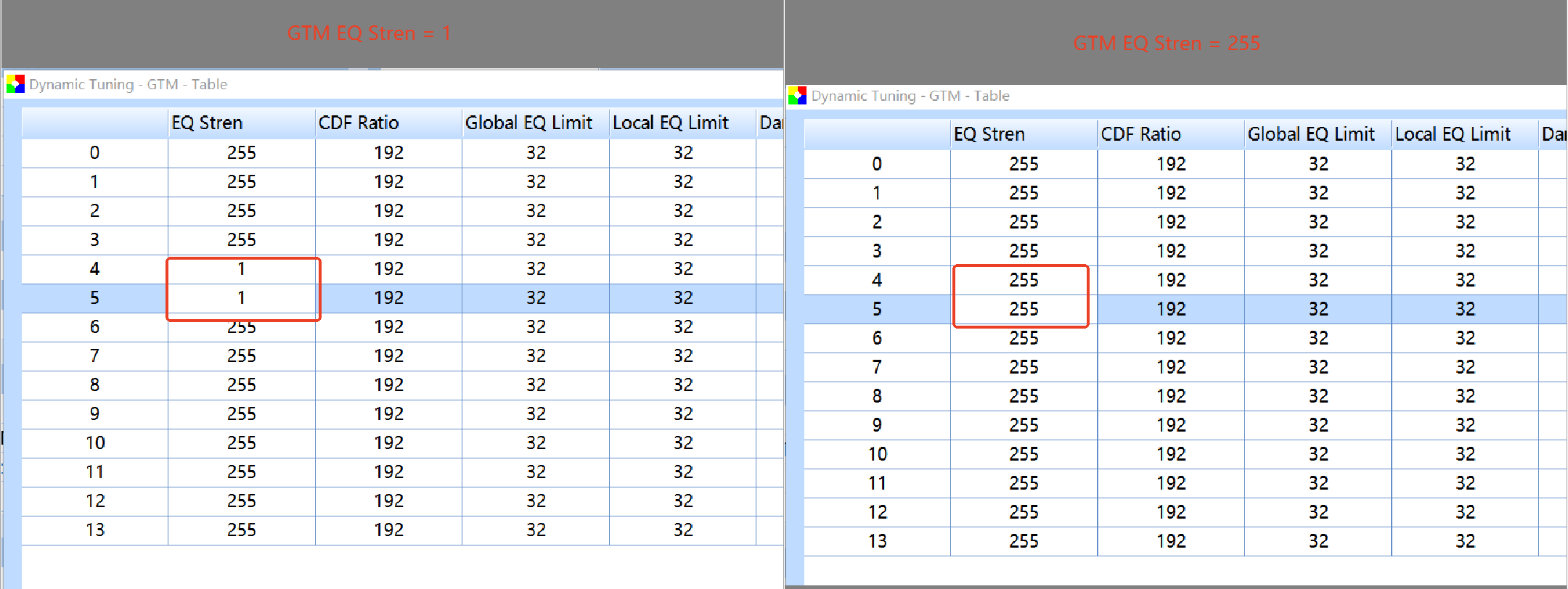Select row 10 Global EQ Limit cell in left table
1568x589 pixels.
point(536,443)
